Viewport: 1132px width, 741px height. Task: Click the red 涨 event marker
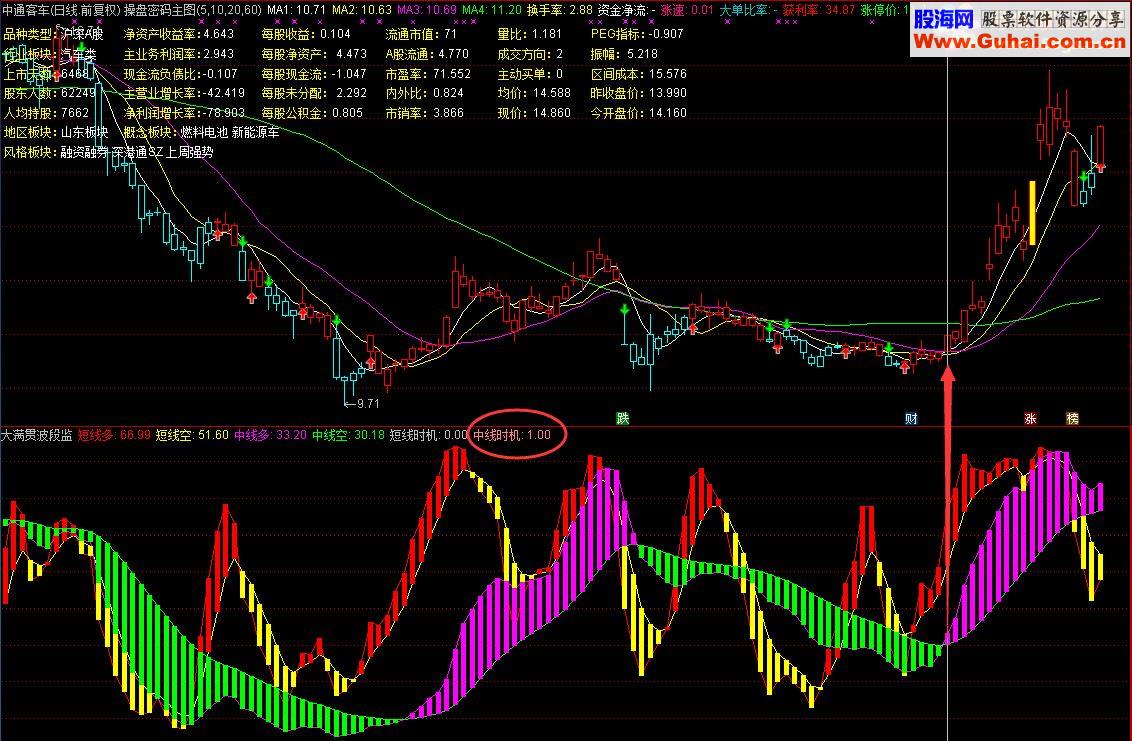[1030, 418]
